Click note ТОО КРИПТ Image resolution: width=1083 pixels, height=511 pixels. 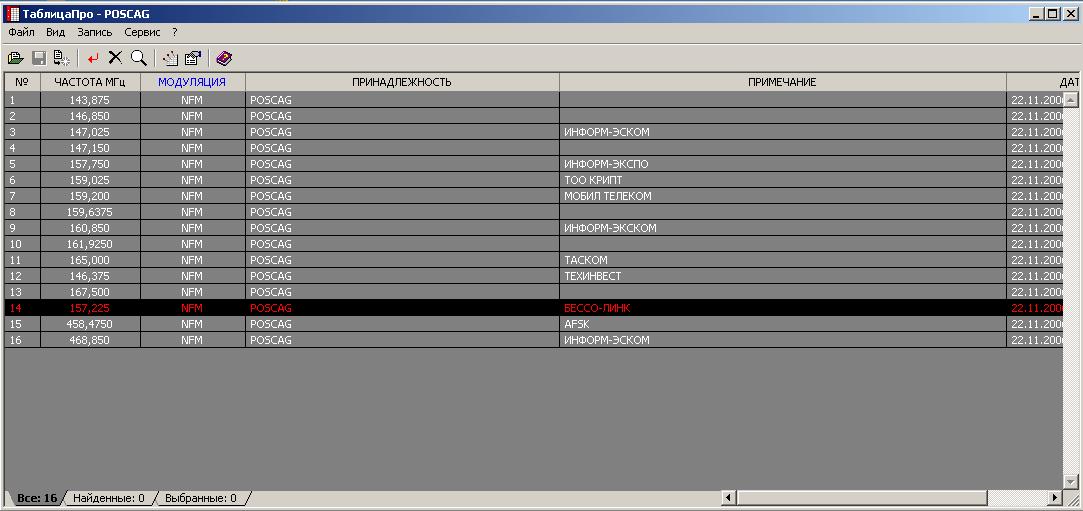(593, 180)
